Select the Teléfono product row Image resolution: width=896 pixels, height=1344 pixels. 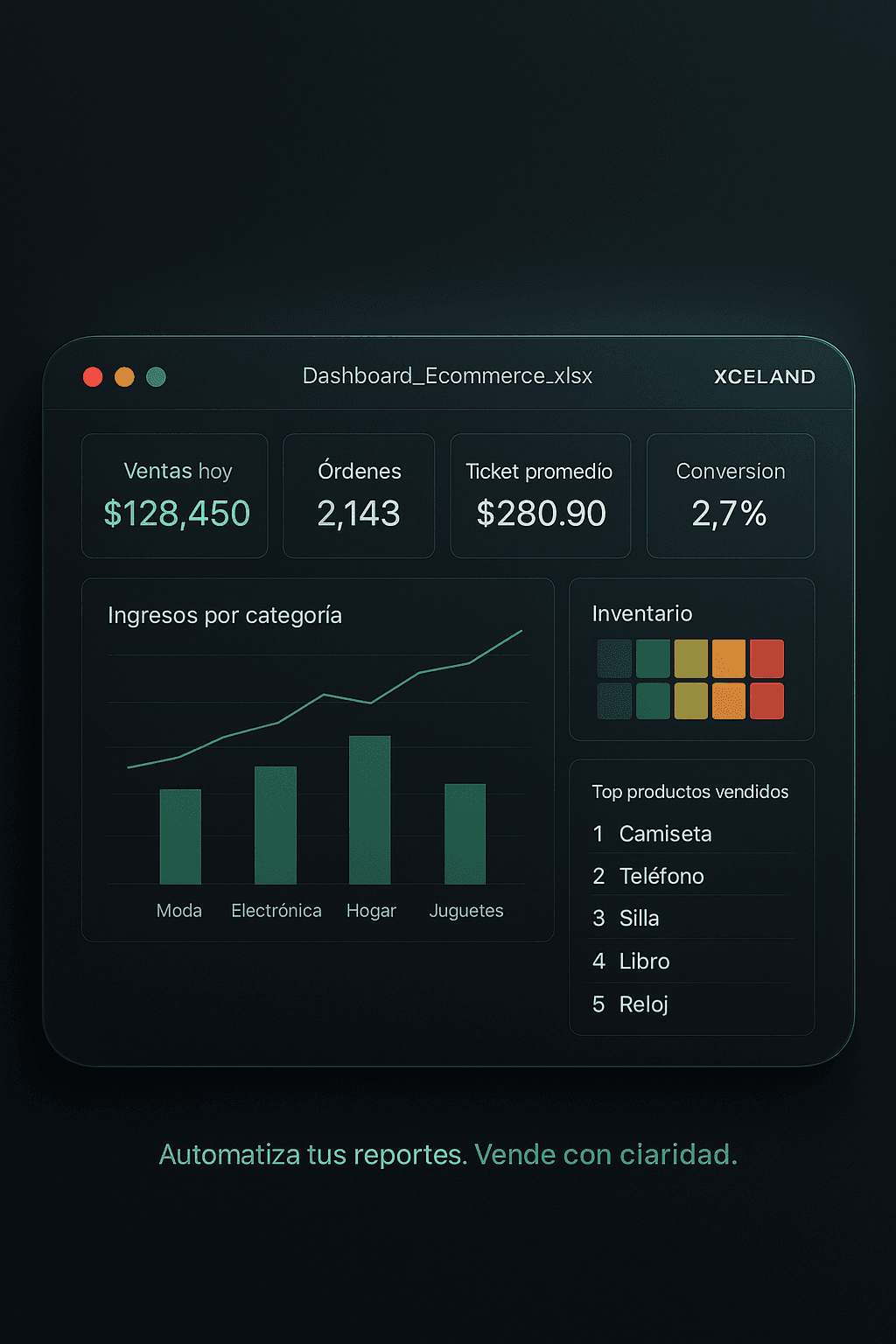pyautogui.click(x=692, y=876)
